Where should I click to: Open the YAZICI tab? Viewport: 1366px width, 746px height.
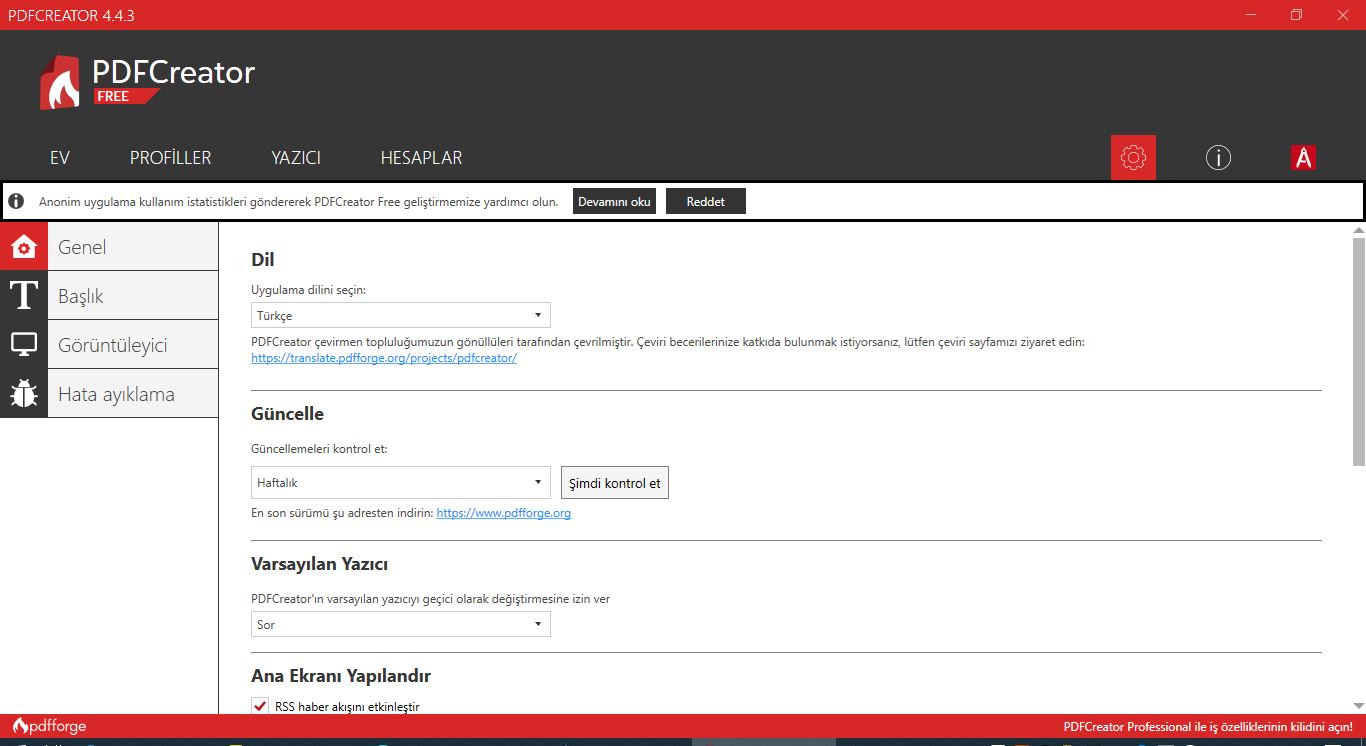(296, 158)
